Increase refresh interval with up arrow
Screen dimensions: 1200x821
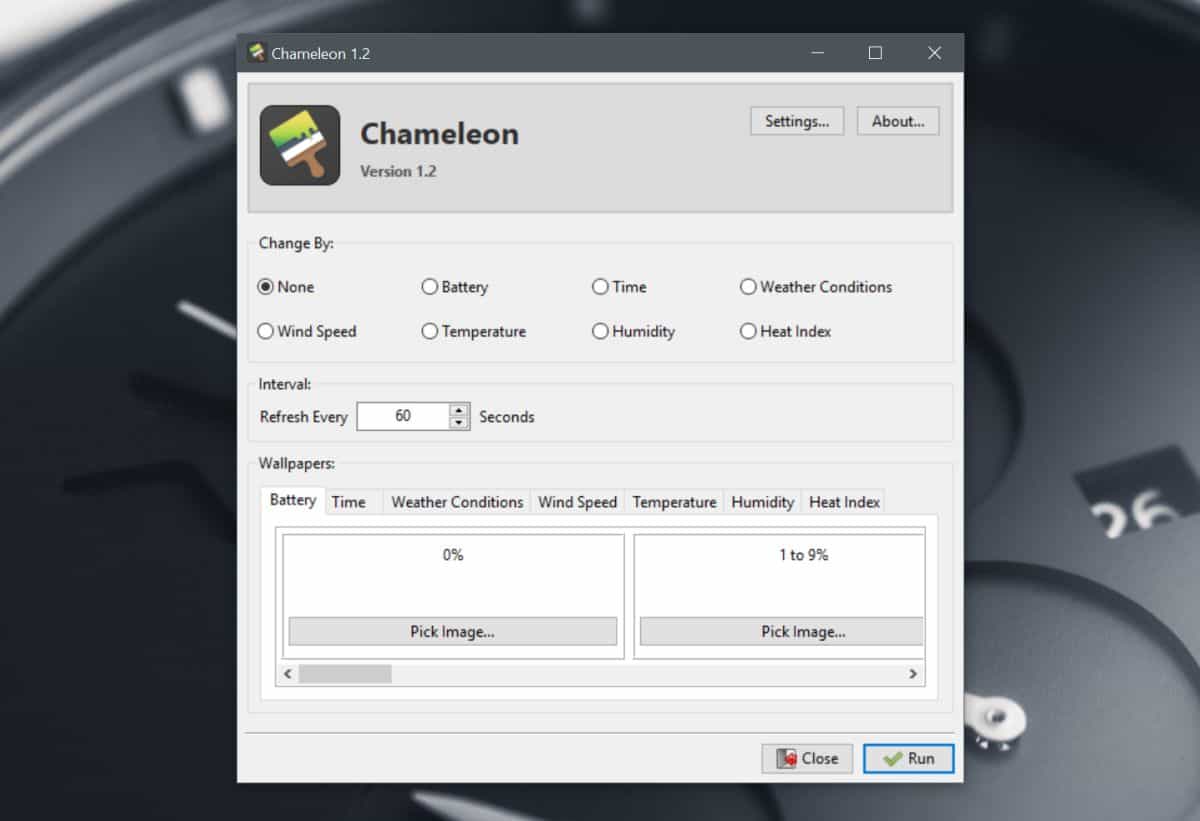(x=459, y=409)
